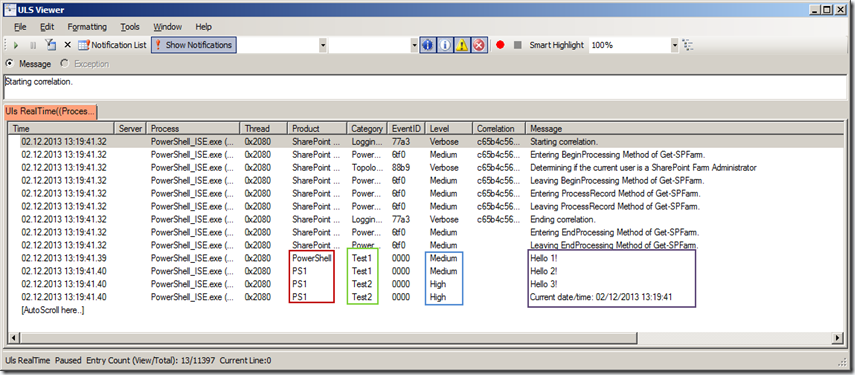Click the 'Starting correlation.' row in list
The image size is (855, 375).
pyautogui.click(x=426, y=141)
